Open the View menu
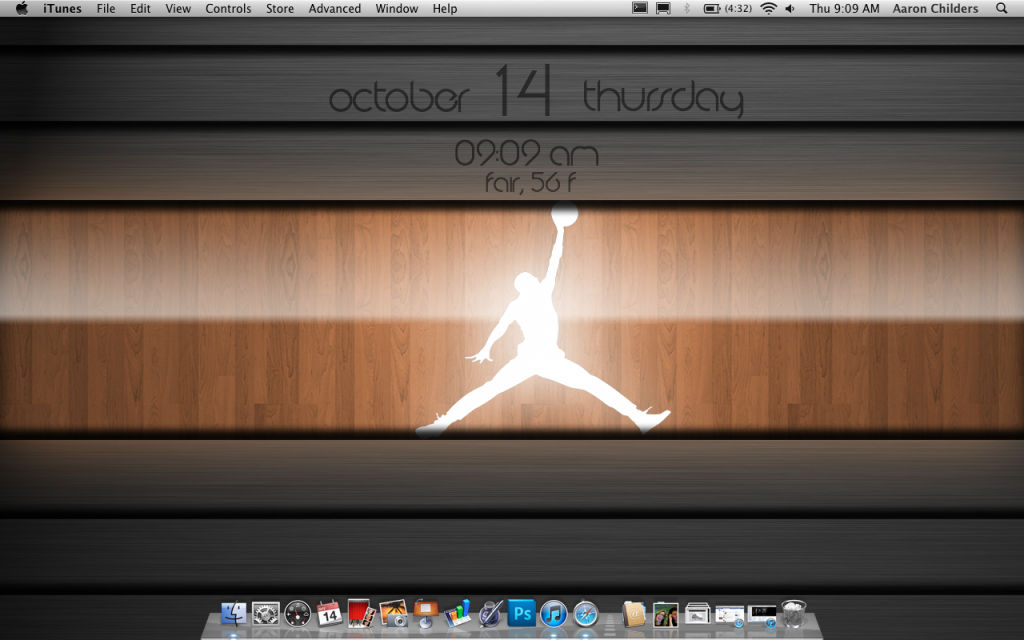Viewport: 1024px width, 640px height. (178, 8)
